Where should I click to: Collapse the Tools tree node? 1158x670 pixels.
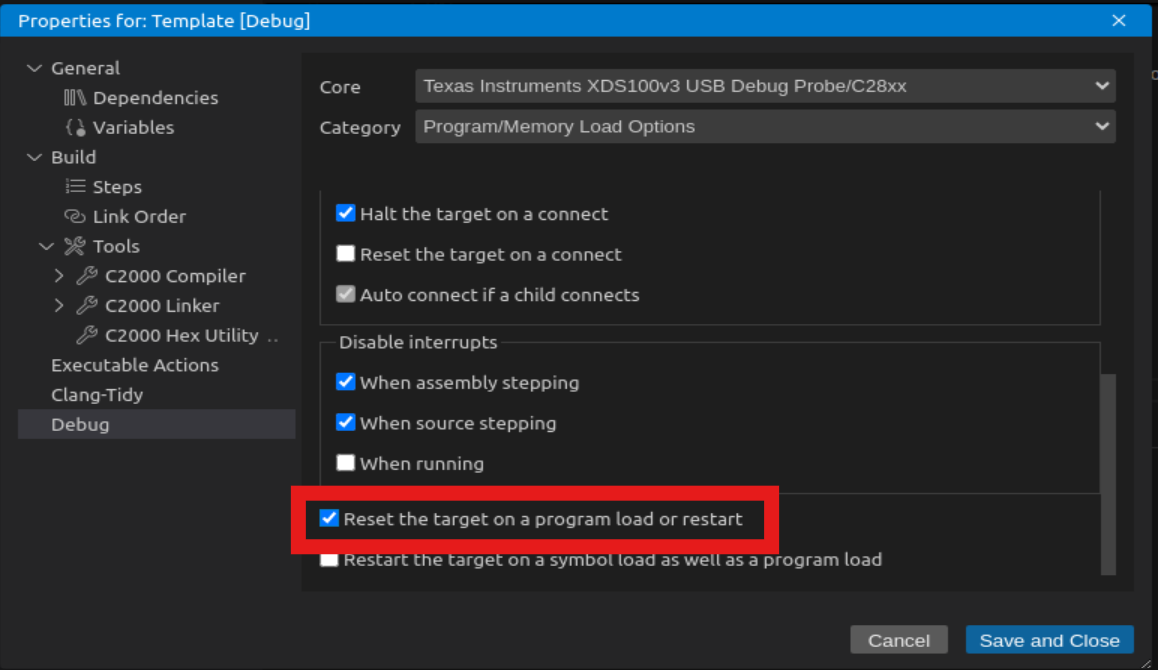[46, 246]
